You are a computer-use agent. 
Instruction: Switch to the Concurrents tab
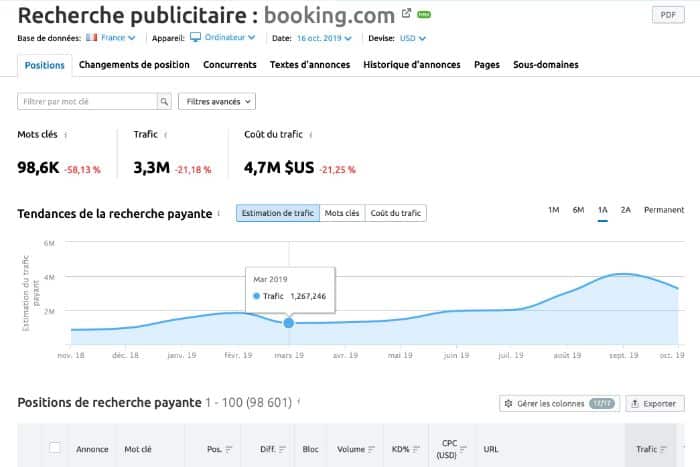pyautogui.click(x=229, y=65)
